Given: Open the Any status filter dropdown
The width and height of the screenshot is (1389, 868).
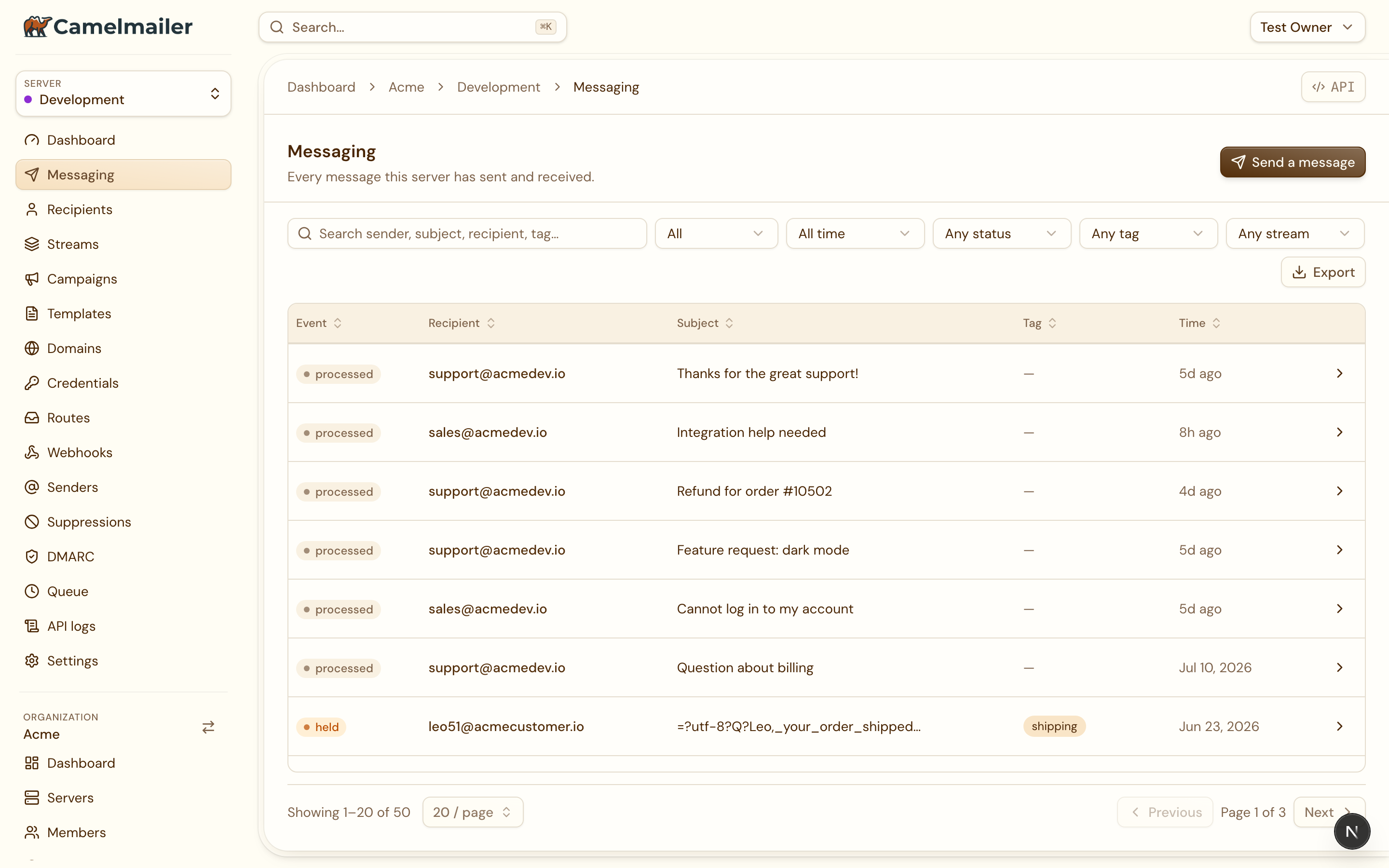Looking at the screenshot, I should (x=1002, y=234).
